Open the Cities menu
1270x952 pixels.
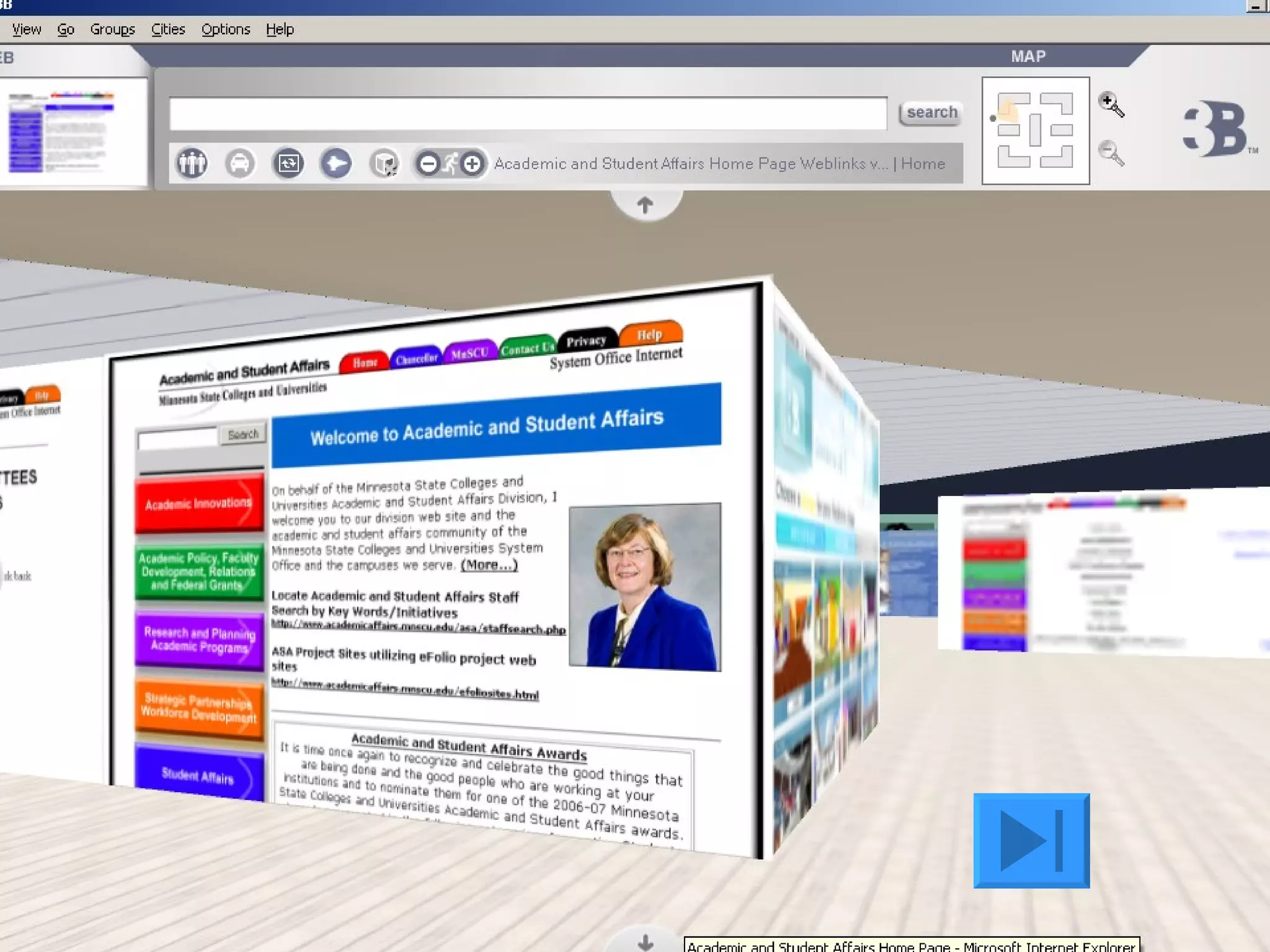click(x=168, y=29)
